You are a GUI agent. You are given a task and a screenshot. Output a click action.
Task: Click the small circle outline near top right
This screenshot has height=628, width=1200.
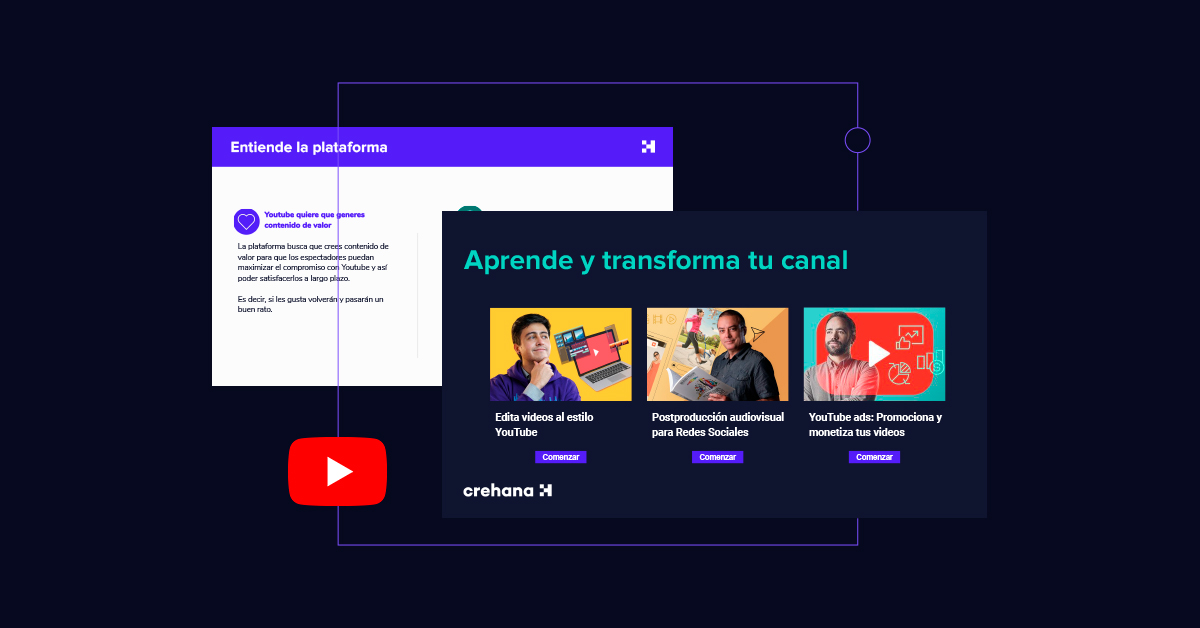click(x=858, y=139)
